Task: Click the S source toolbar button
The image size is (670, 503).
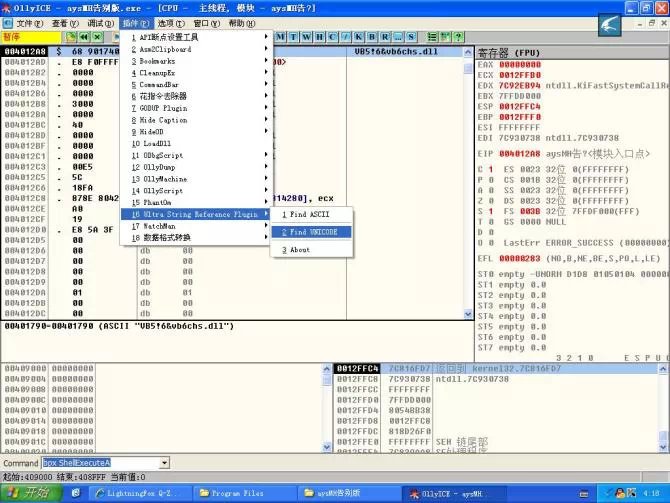Action: [411, 37]
